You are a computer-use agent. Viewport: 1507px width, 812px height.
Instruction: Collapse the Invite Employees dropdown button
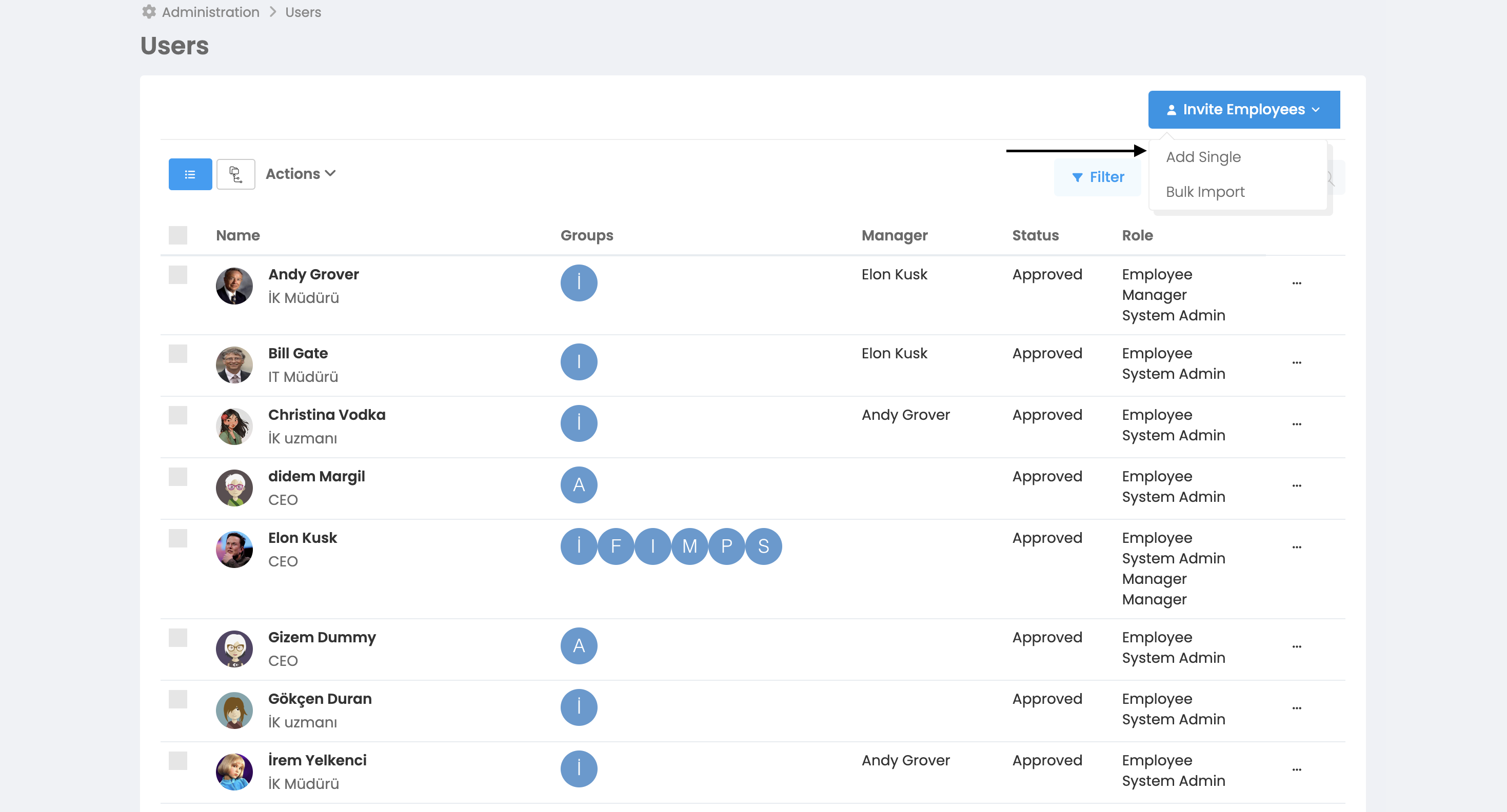tap(1243, 109)
